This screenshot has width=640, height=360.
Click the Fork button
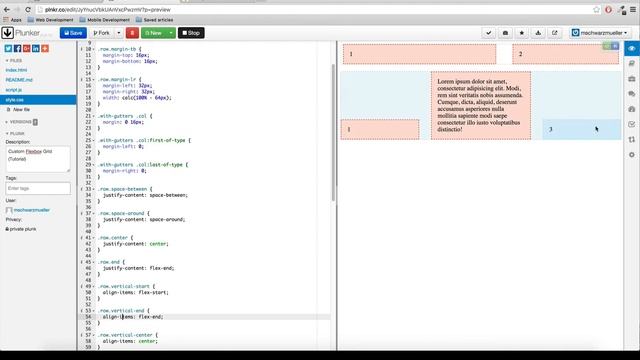coord(102,33)
